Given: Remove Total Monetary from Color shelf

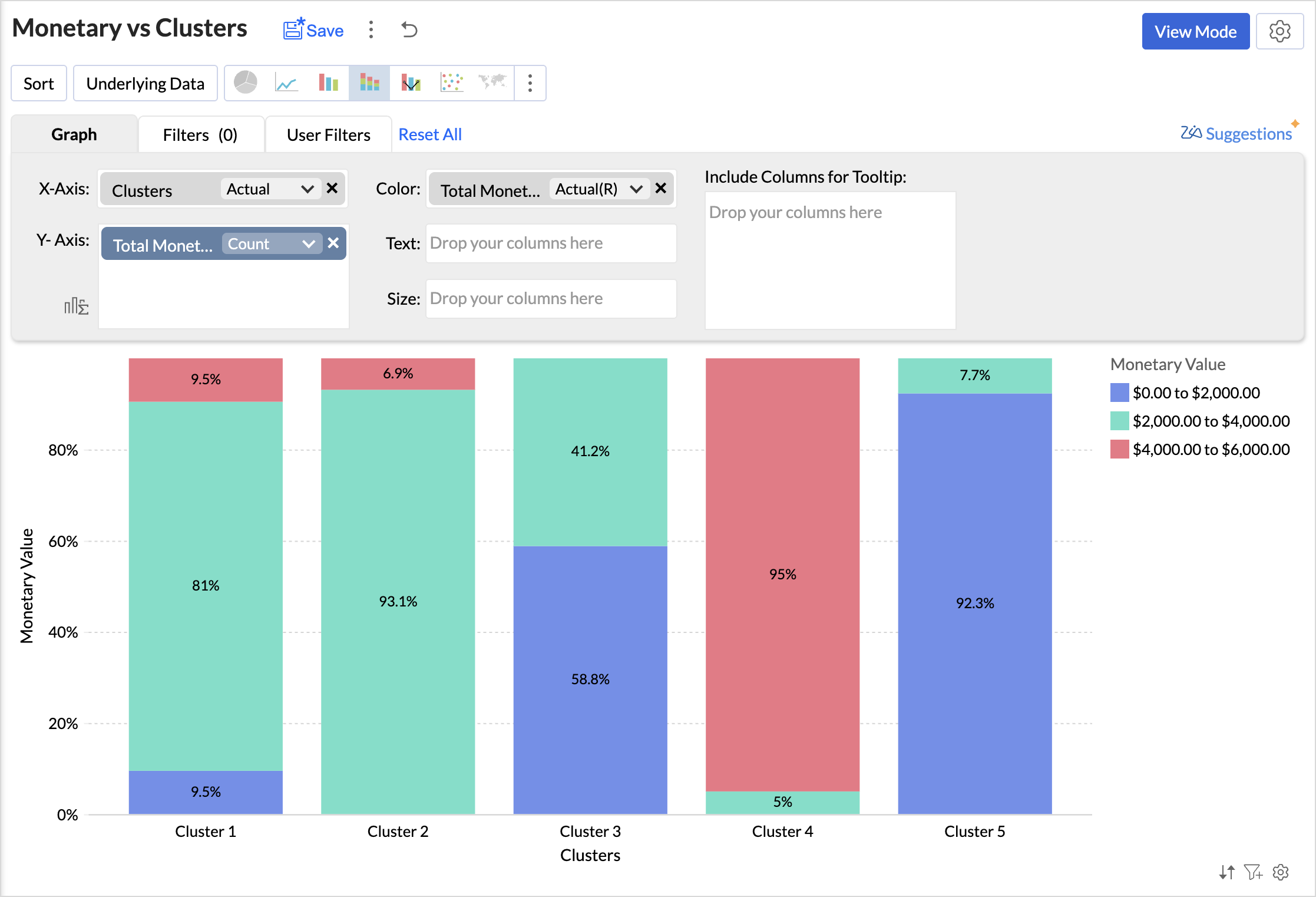Looking at the screenshot, I should point(661,189).
